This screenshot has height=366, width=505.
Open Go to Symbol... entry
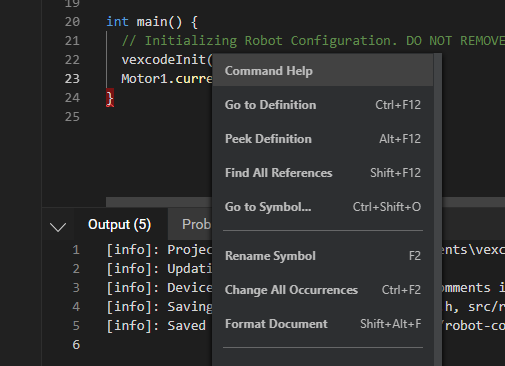coord(323,207)
